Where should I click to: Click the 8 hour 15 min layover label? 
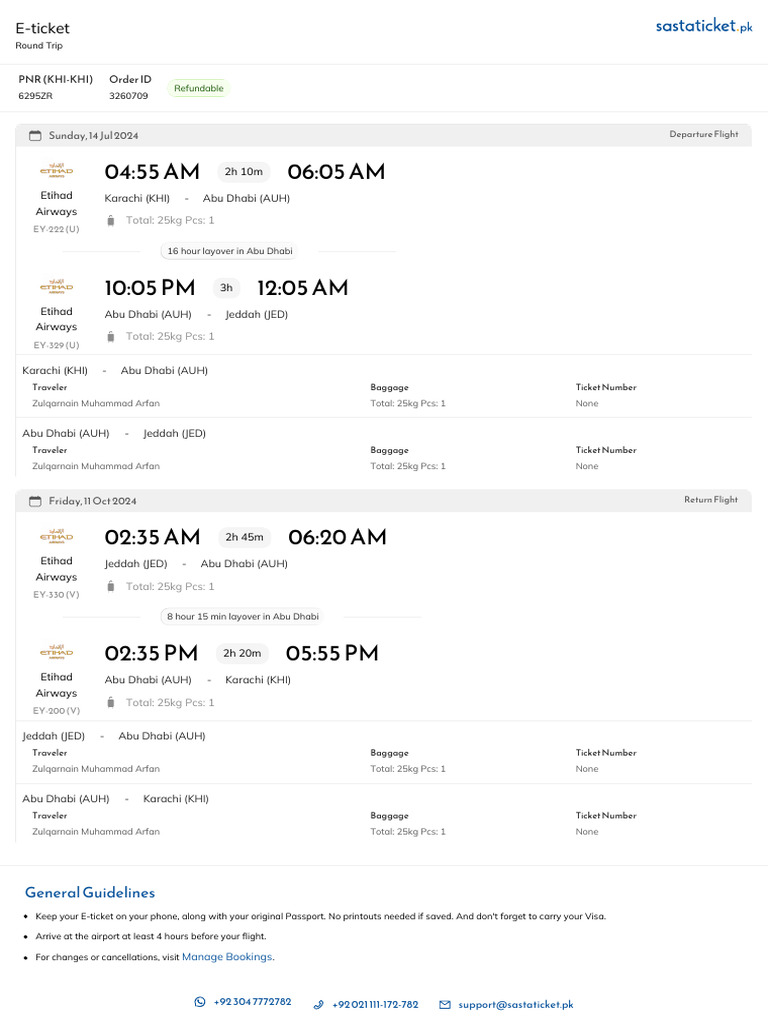click(243, 617)
